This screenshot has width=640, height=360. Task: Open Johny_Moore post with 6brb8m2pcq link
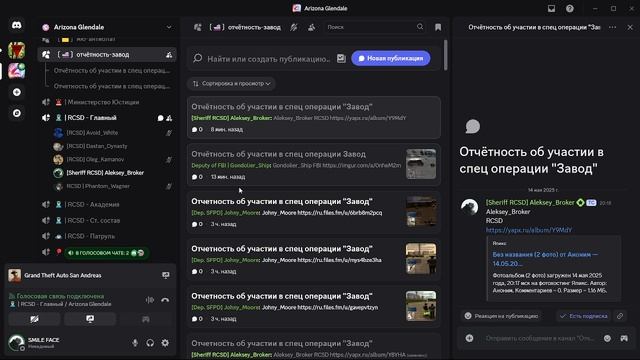click(313, 212)
